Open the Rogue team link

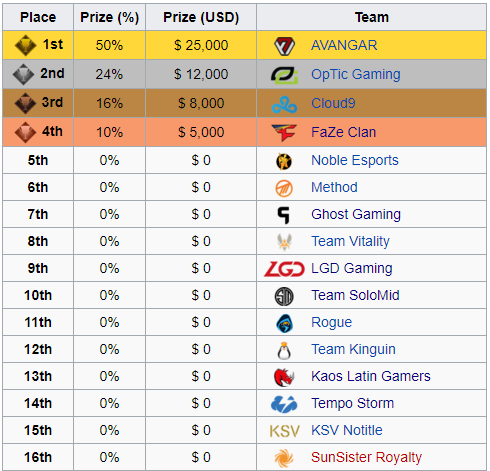[x=332, y=323]
